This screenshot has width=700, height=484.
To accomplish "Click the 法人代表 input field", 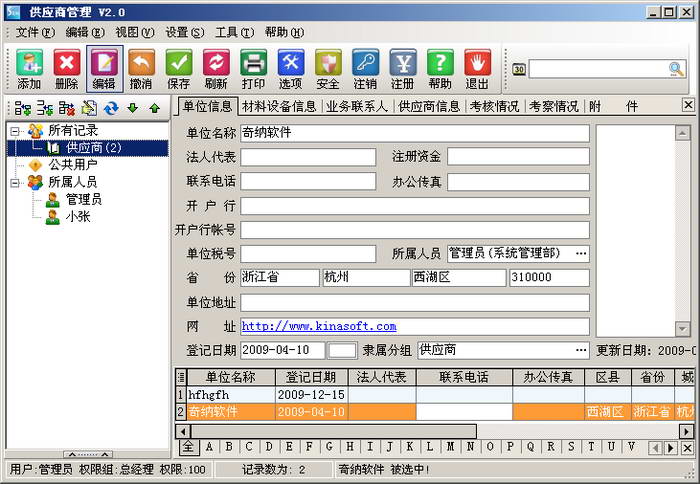I will click(x=308, y=157).
